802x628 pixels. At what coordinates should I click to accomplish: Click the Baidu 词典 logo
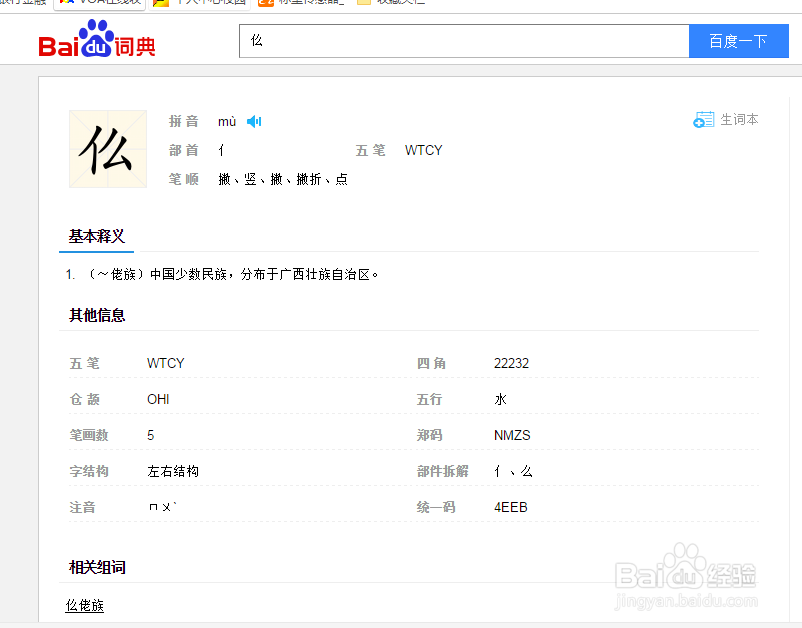tap(95, 42)
